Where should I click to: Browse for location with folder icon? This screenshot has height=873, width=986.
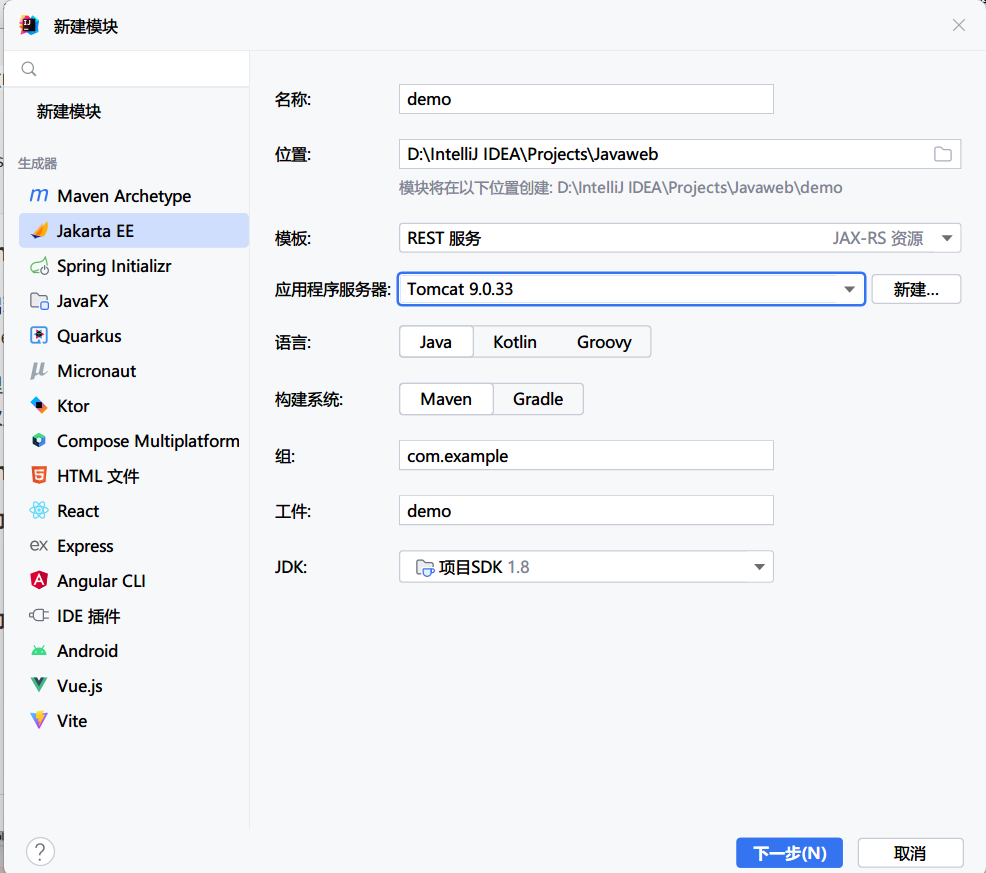click(x=942, y=154)
